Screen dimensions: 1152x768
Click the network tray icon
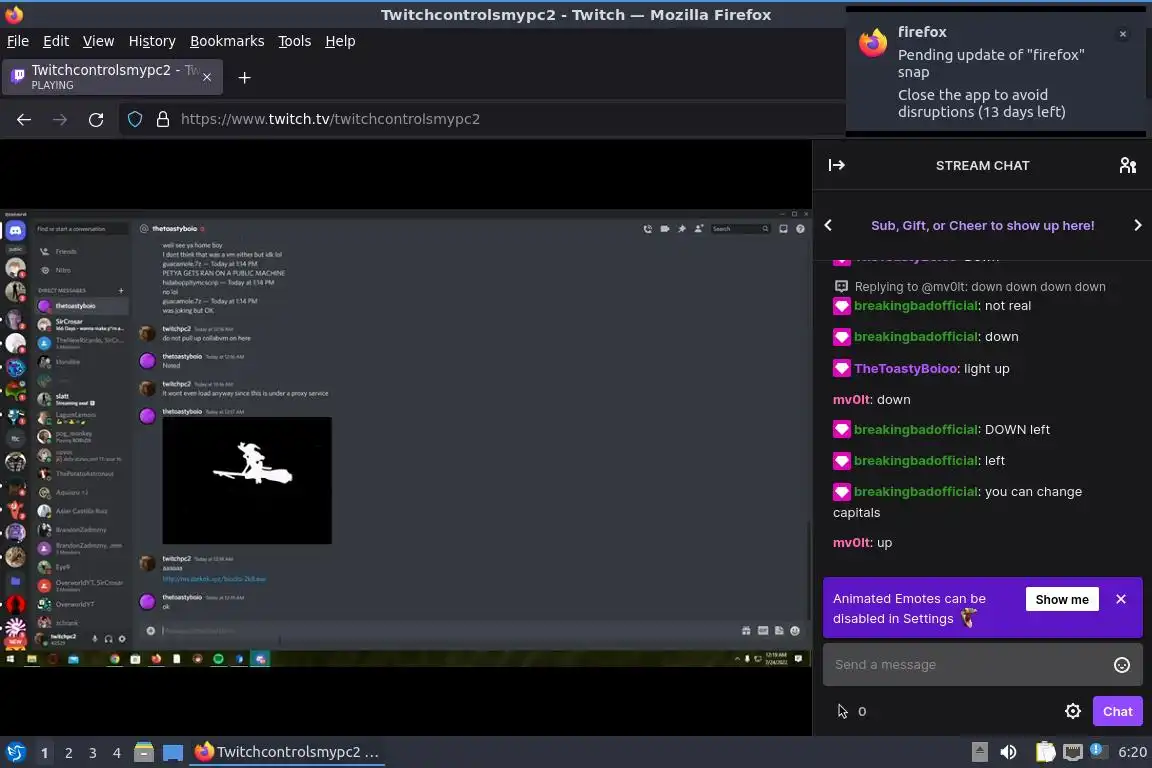coord(1073,752)
